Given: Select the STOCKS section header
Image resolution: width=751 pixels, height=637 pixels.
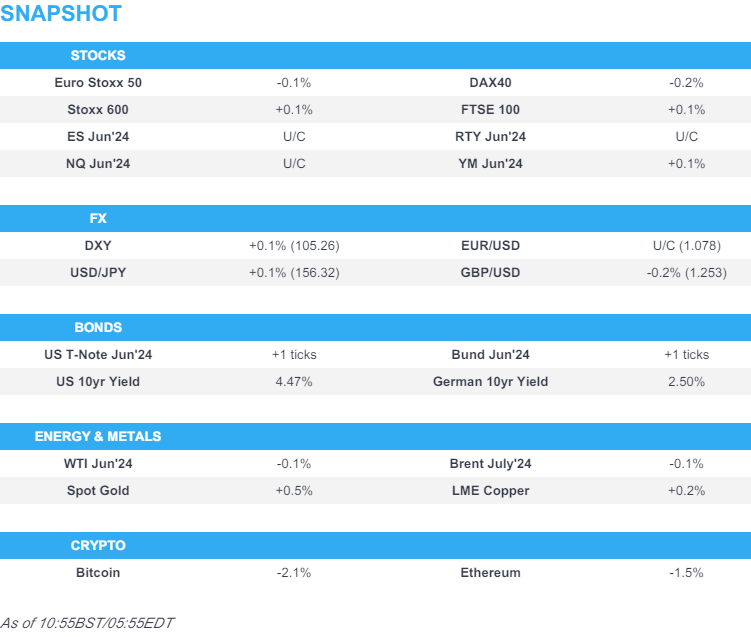Looking at the screenshot, I should click(x=98, y=55).
